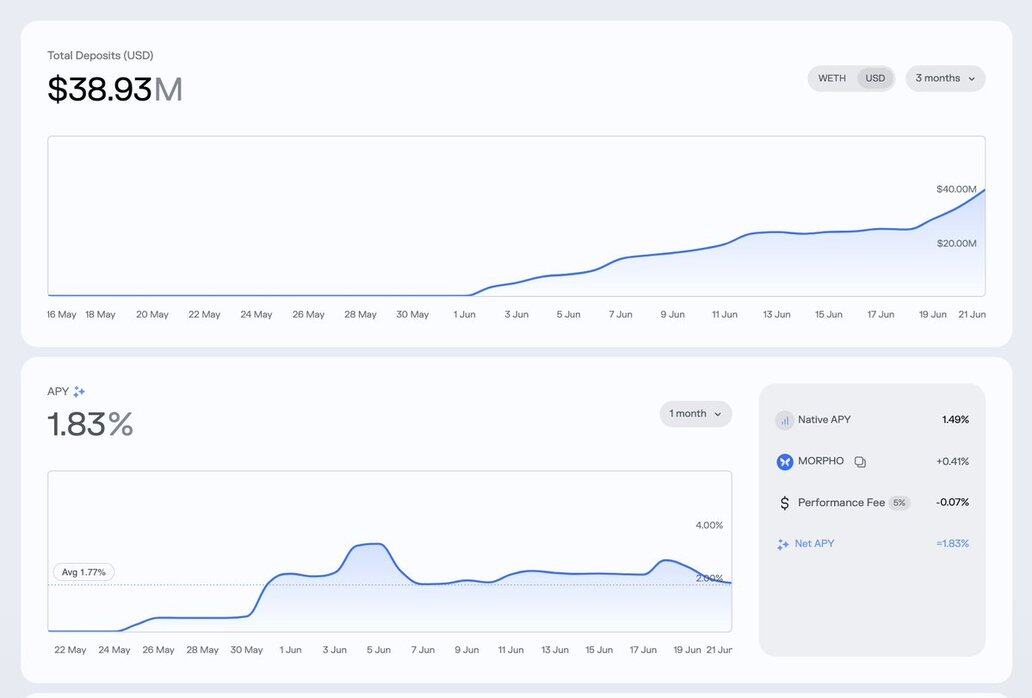
Task: Click the Native APY bar chart icon
Action: tap(784, 421)
